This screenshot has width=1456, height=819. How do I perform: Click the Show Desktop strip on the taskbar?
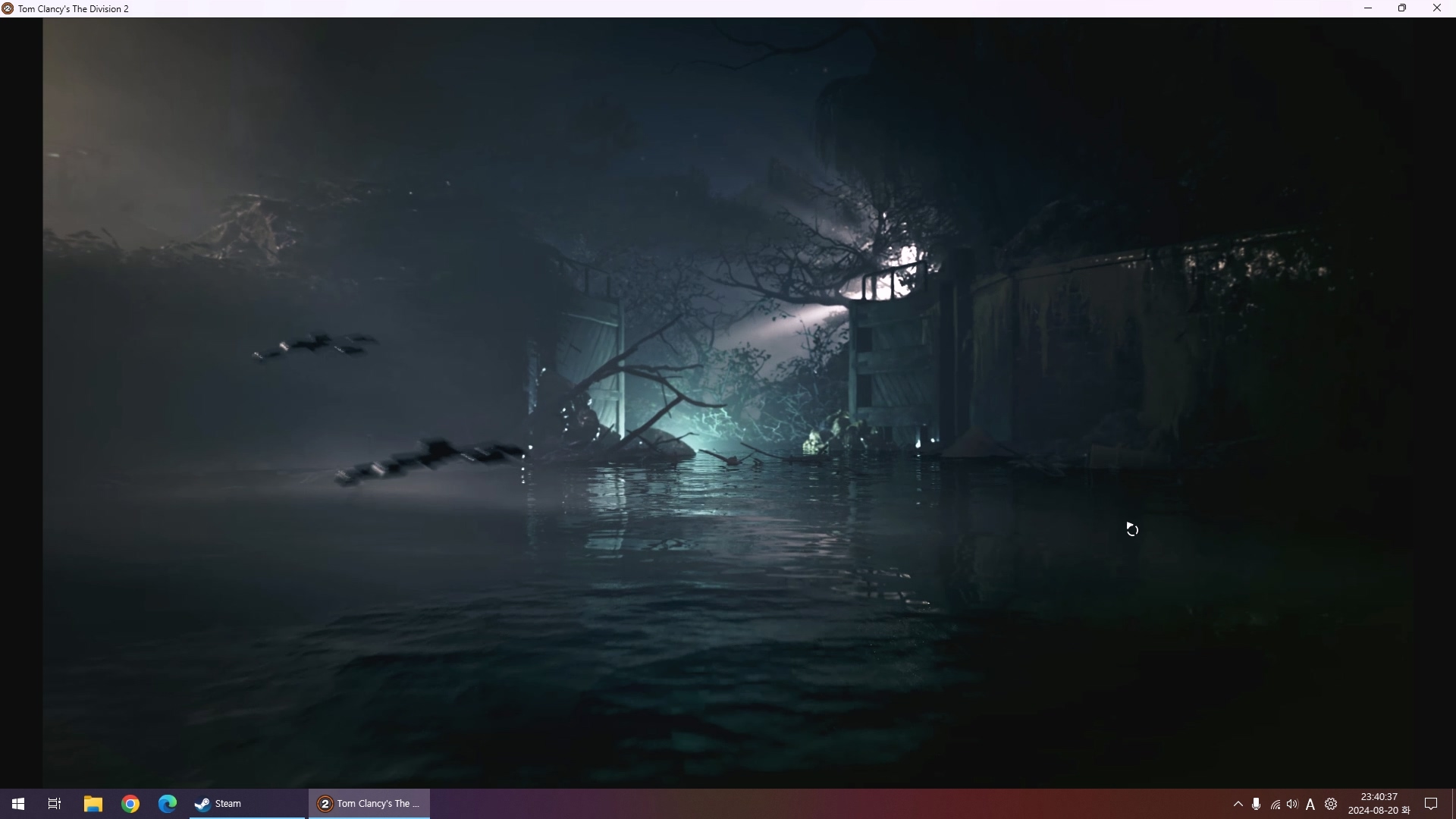click(x=1453, y=804)
